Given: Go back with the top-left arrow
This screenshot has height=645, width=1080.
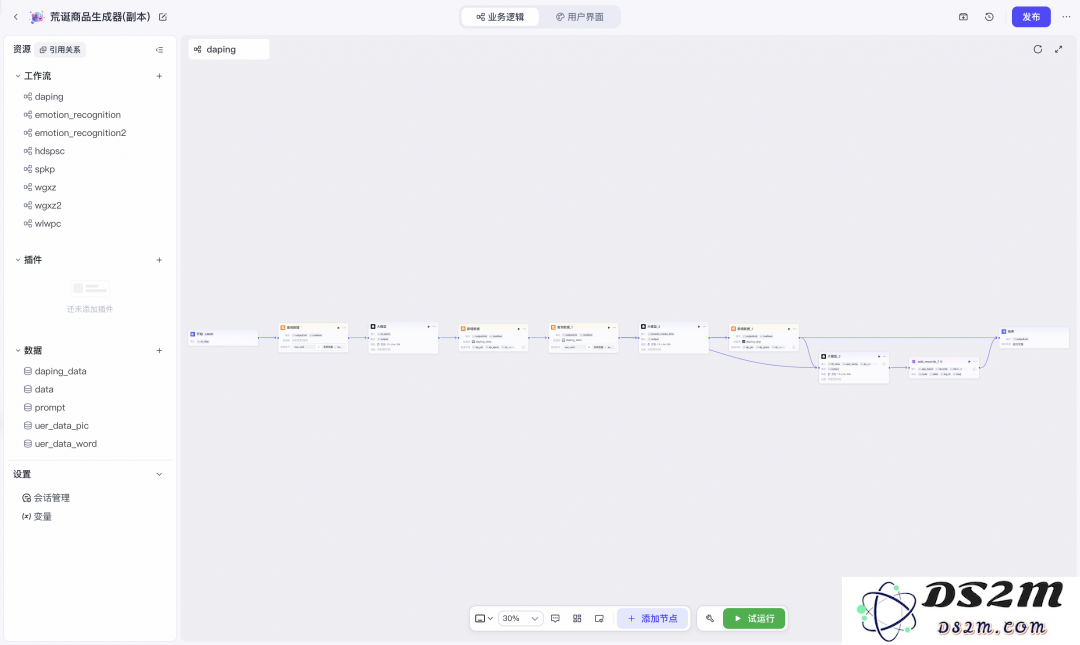Looking at the screenshot, I should tap(16, 17).
